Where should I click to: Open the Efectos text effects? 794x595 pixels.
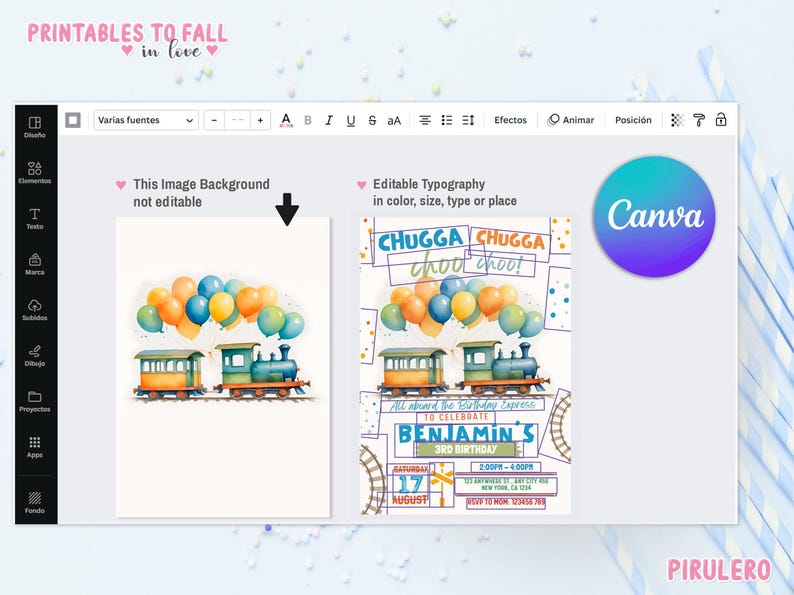click(510, 120)
